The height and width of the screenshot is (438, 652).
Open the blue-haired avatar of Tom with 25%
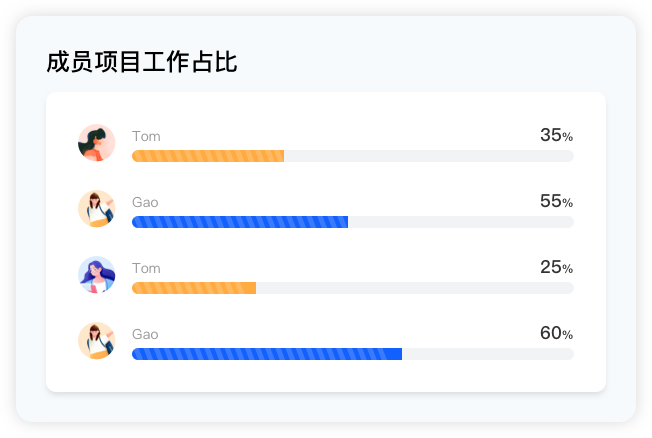96,275
